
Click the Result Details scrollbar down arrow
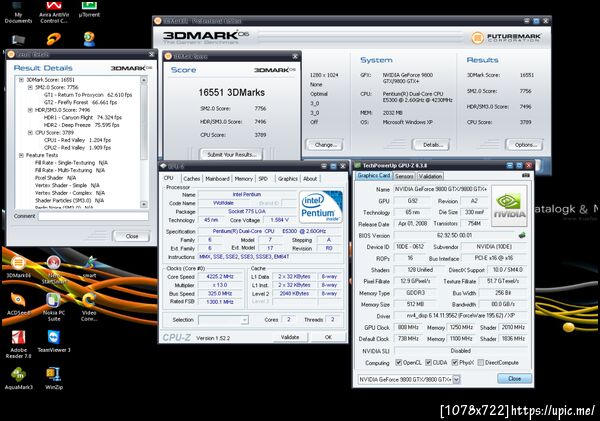pos(144,204)
